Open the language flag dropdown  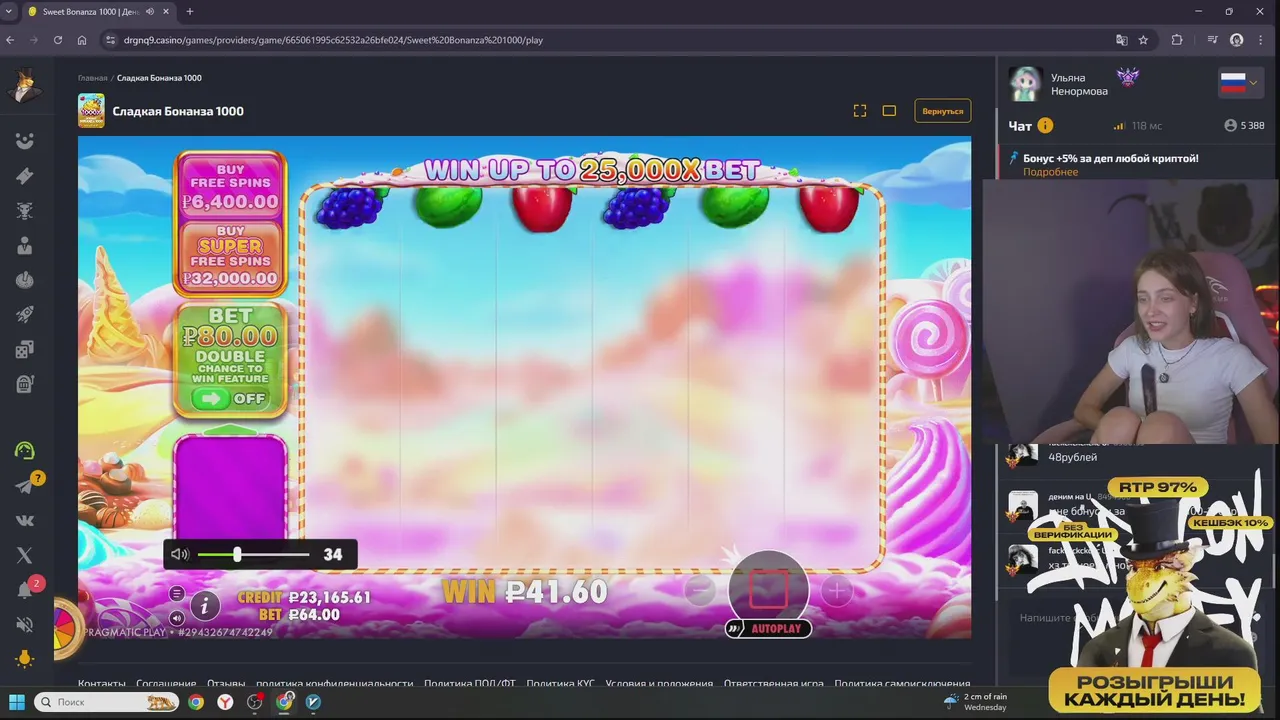pyautogui.click(x=1240, y=83)
